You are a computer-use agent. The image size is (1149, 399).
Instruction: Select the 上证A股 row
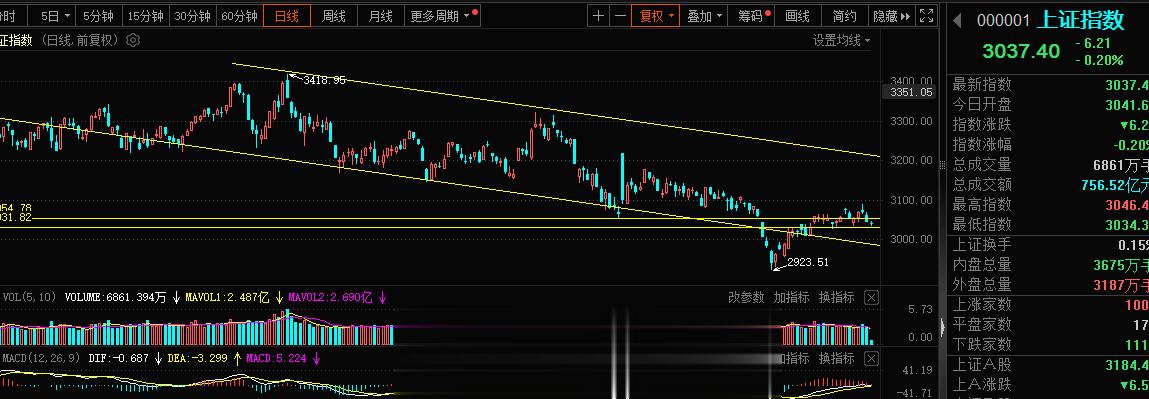[x=1048, y=365]
